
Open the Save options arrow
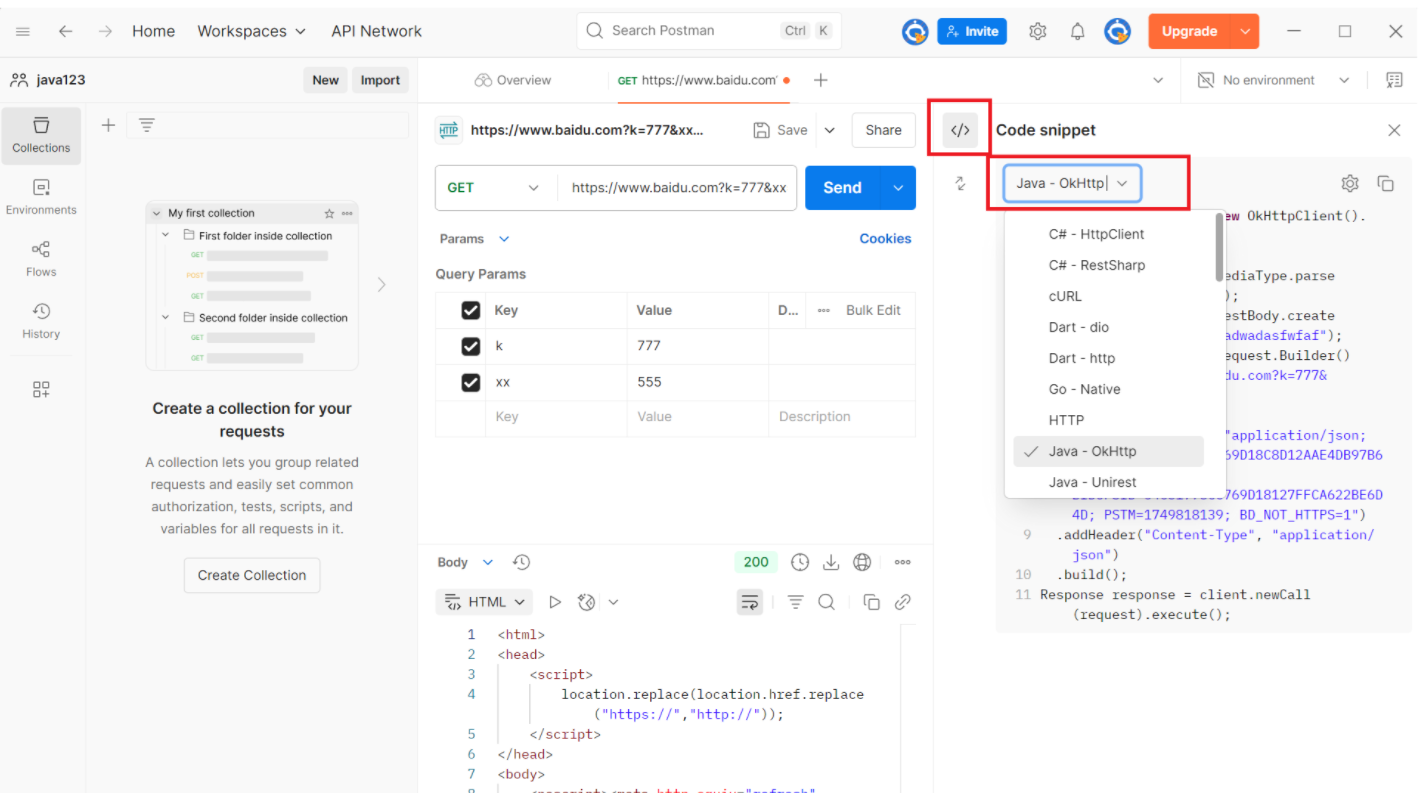[x=829, y=130]
